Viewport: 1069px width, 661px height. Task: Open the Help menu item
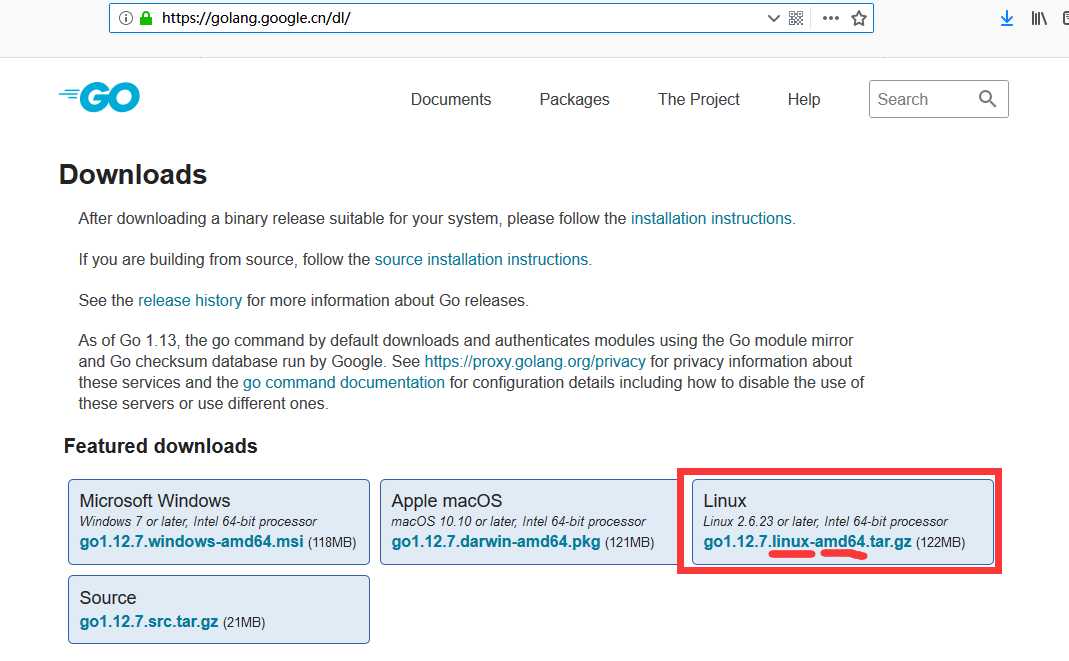click(804, 99)
